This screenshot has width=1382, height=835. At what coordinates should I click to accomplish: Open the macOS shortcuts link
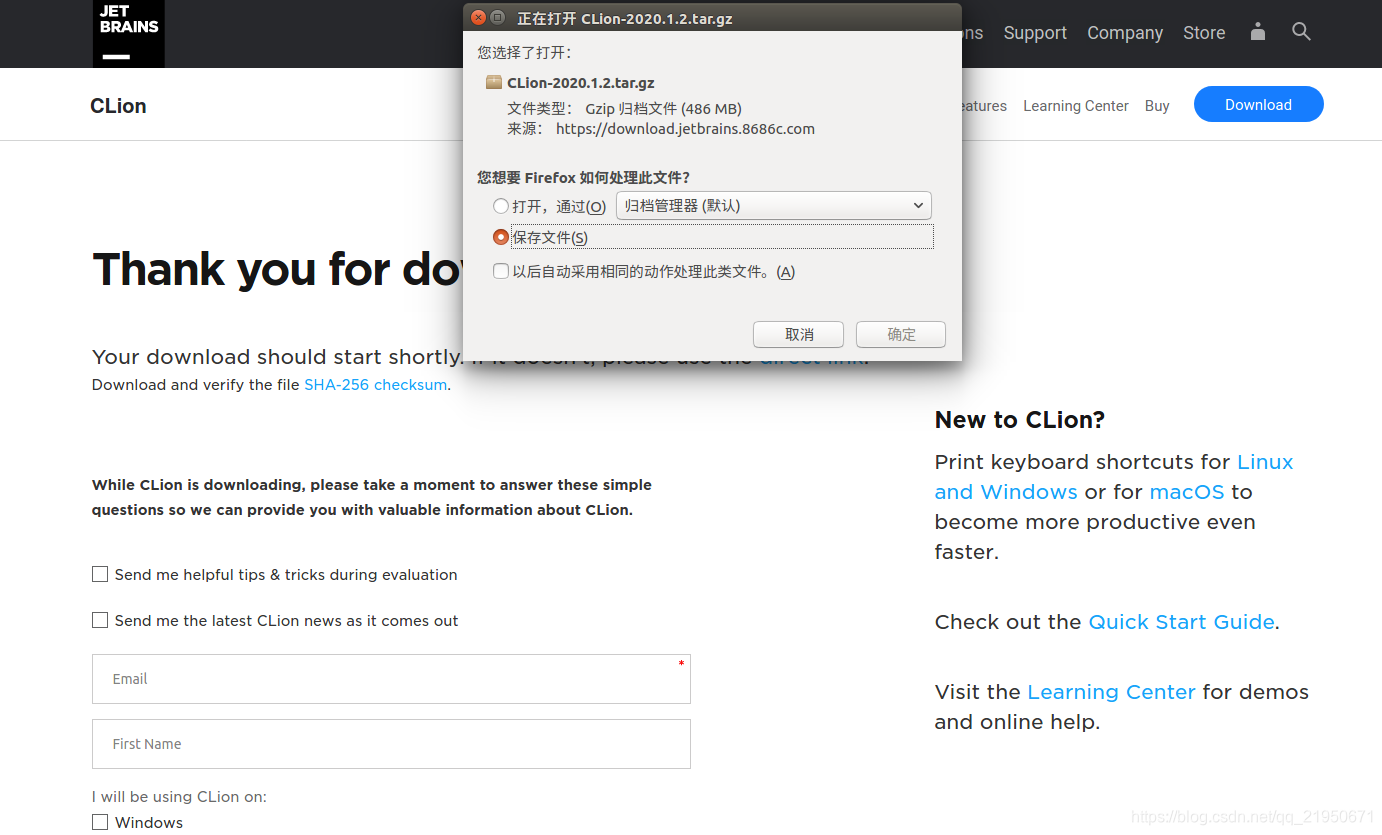tap(1187, 492)
